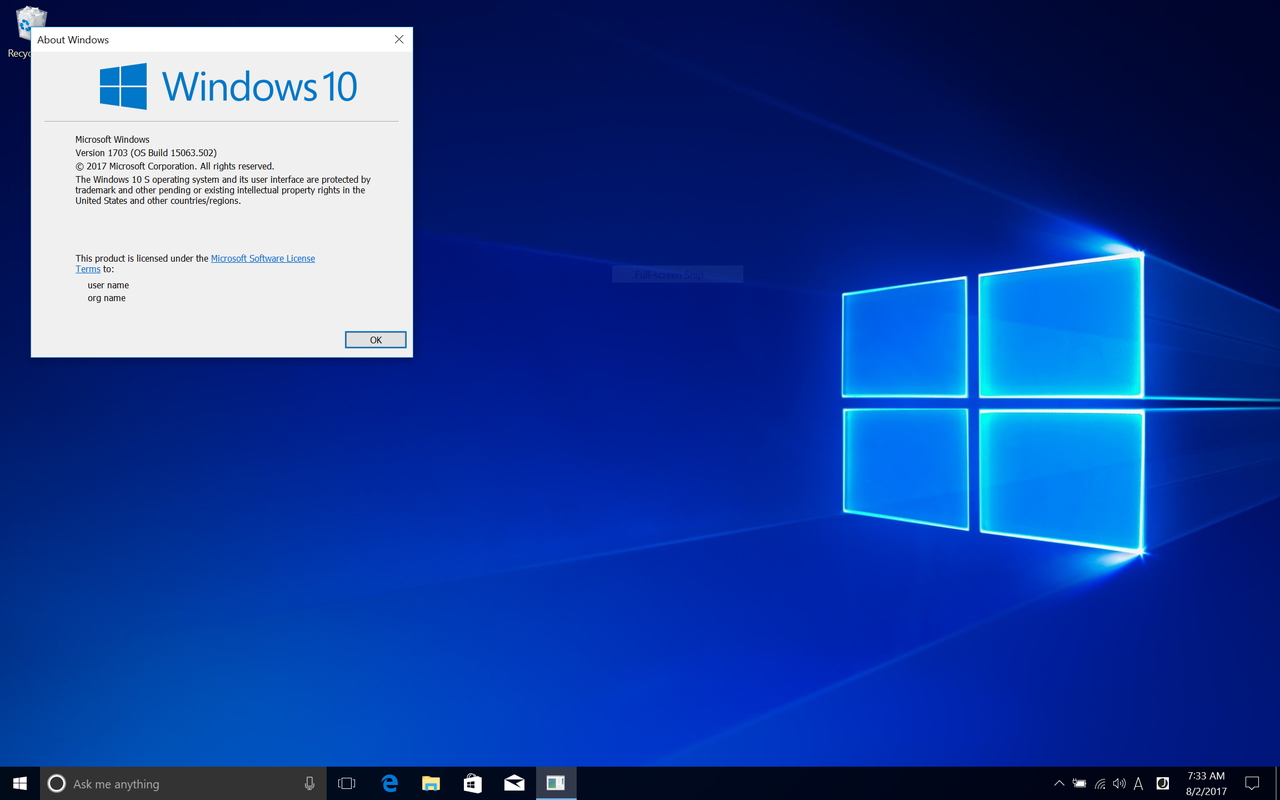Open Wi-Fi networks from the tray
The height and width of the screenshot is (800, 1280).
point(1099,783)
